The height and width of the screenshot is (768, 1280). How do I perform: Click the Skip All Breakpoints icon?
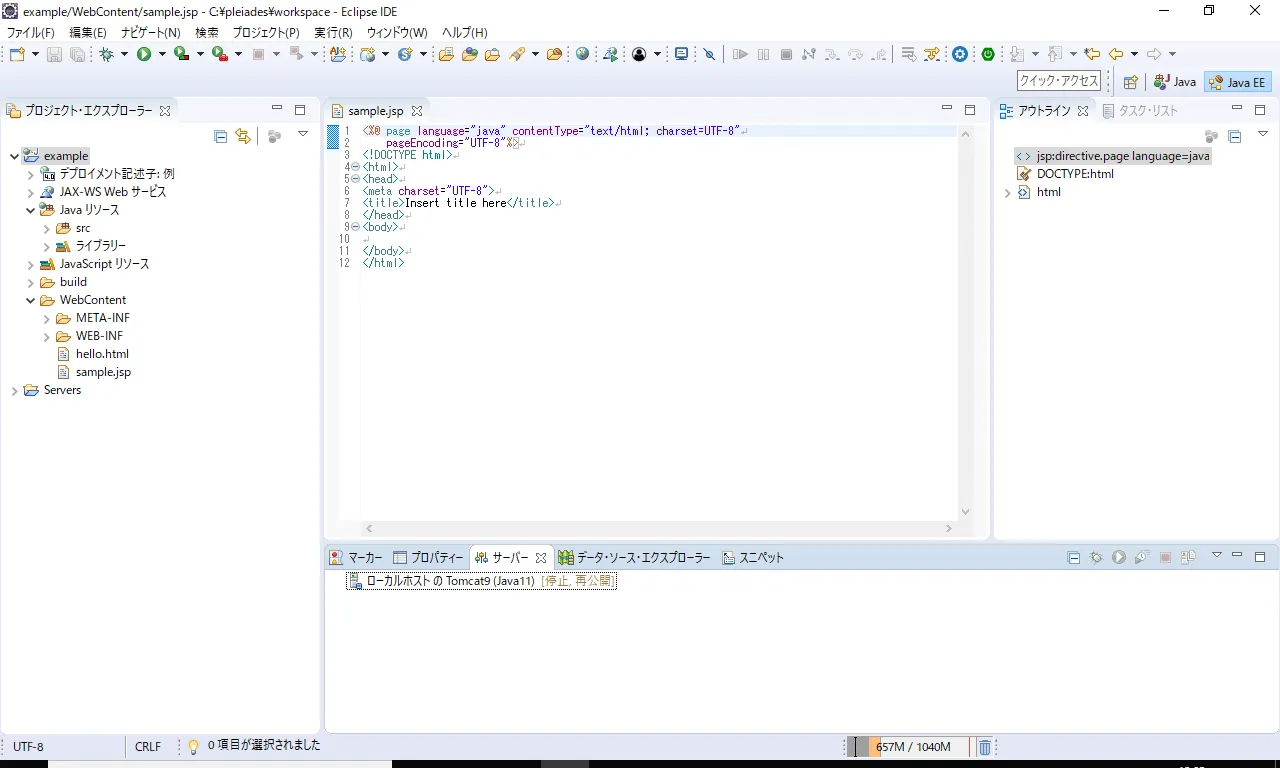[710, 54]
